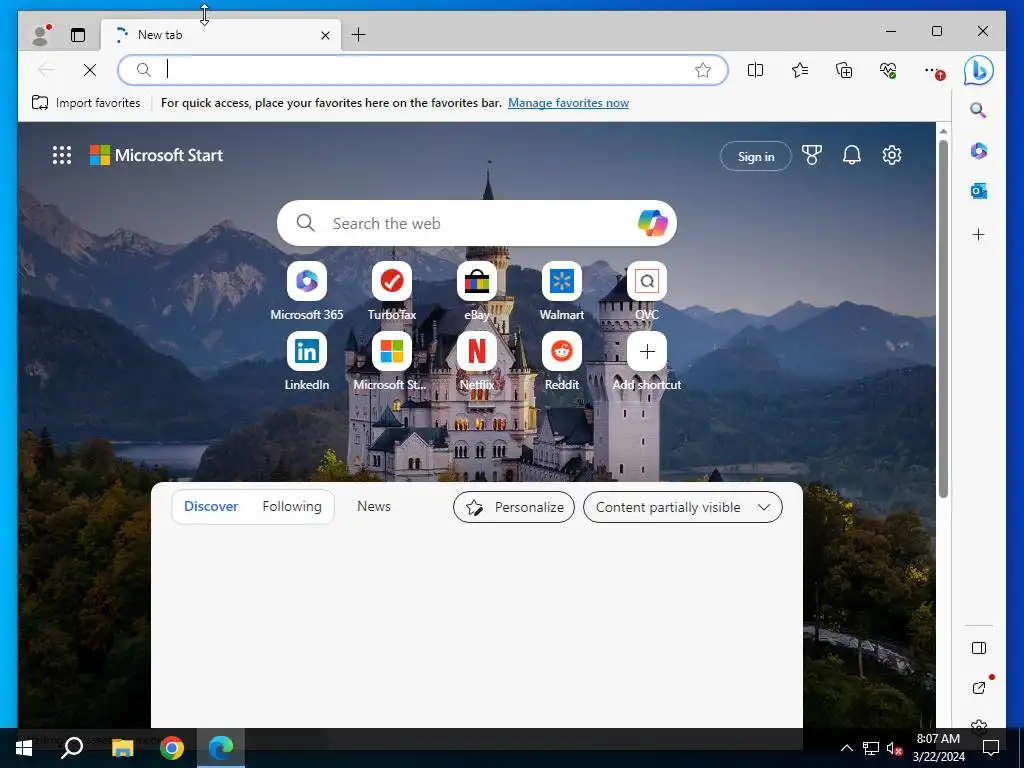Open the Walmart shortcut
Viewport: 1024px width, 768px height.
(562, 291)
